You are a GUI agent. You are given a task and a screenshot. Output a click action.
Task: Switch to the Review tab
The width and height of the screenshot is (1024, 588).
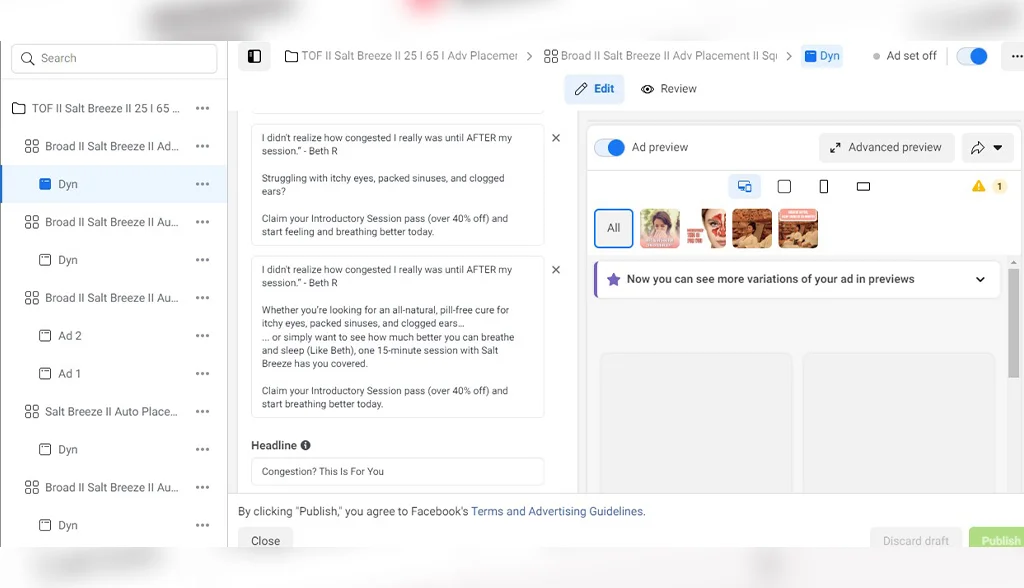point(668,89)
